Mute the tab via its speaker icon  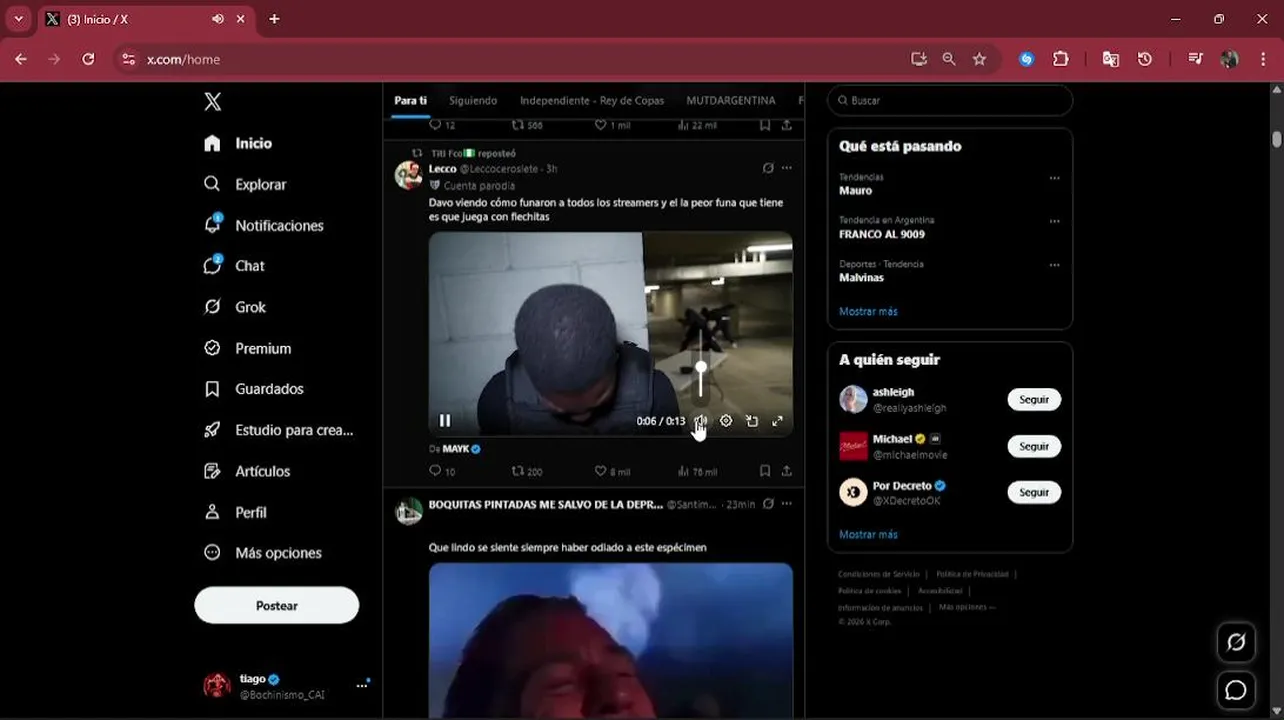(x=218, y=19)
